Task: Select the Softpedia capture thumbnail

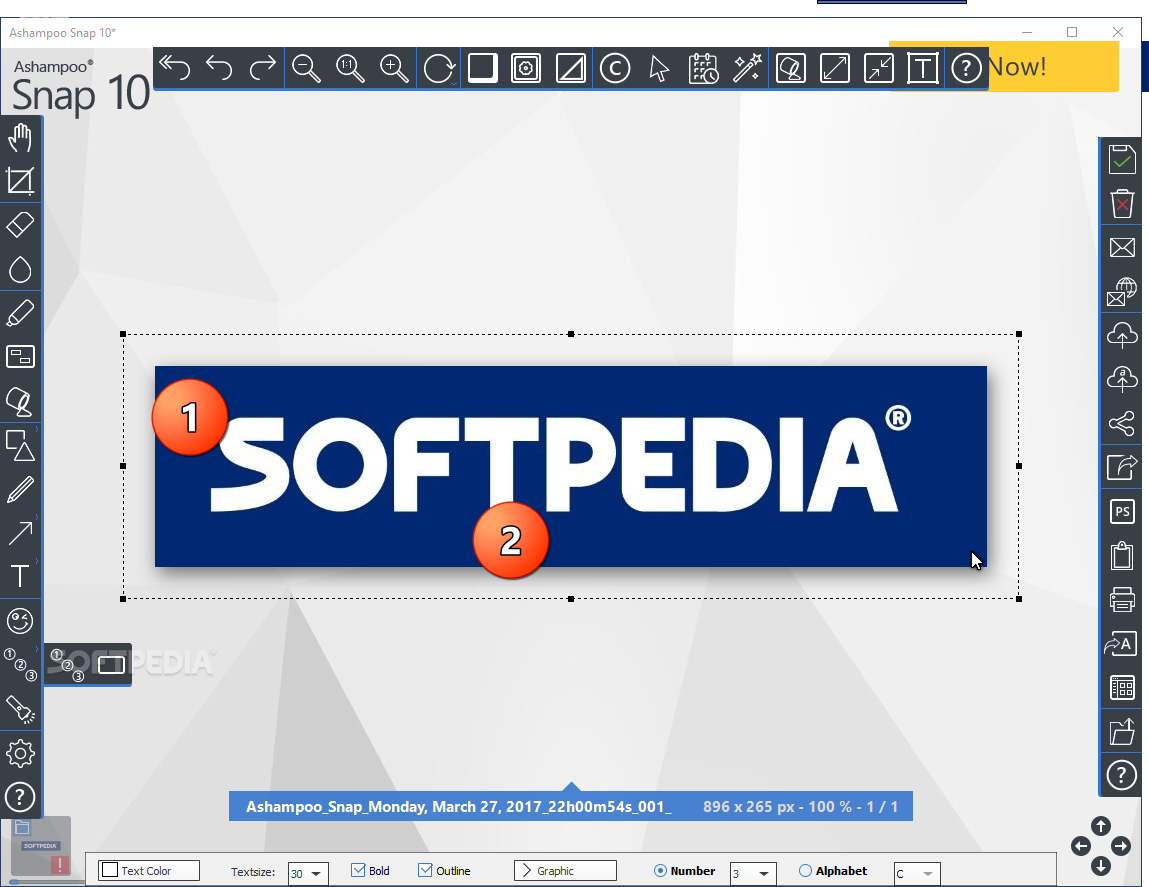Action: [x=41, y=847]
